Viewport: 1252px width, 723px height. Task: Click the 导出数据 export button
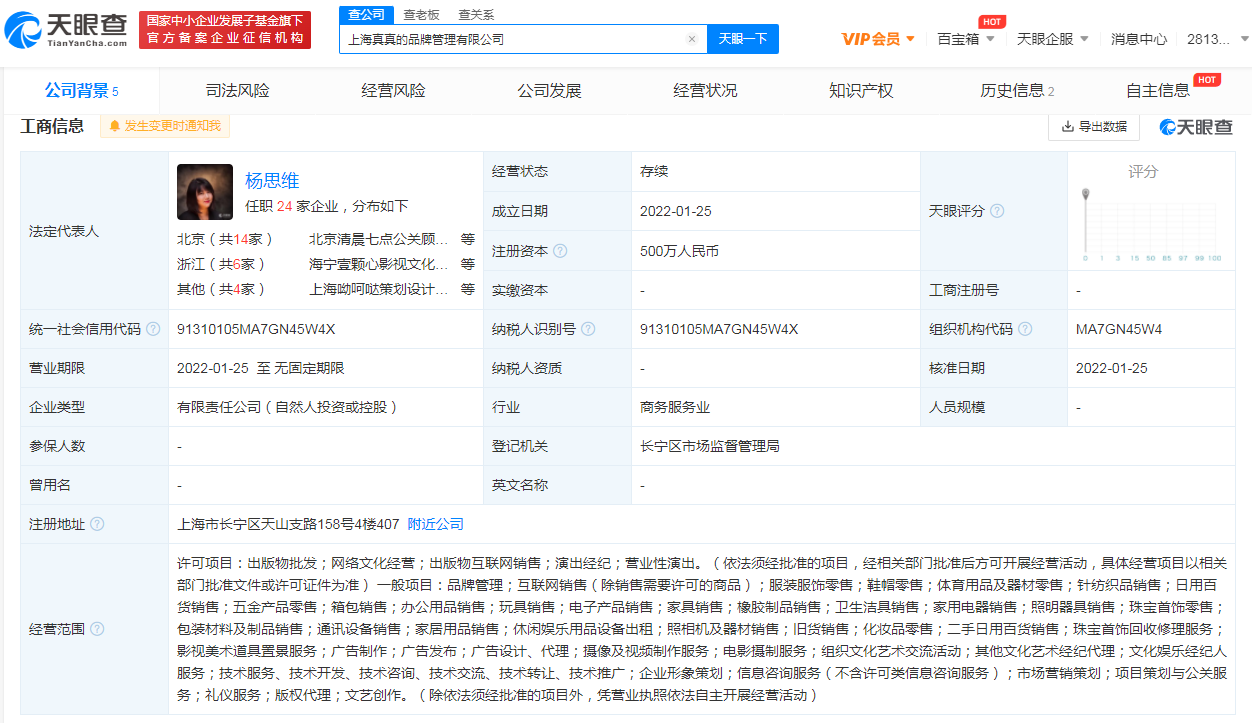click(x=1094, y=127)
